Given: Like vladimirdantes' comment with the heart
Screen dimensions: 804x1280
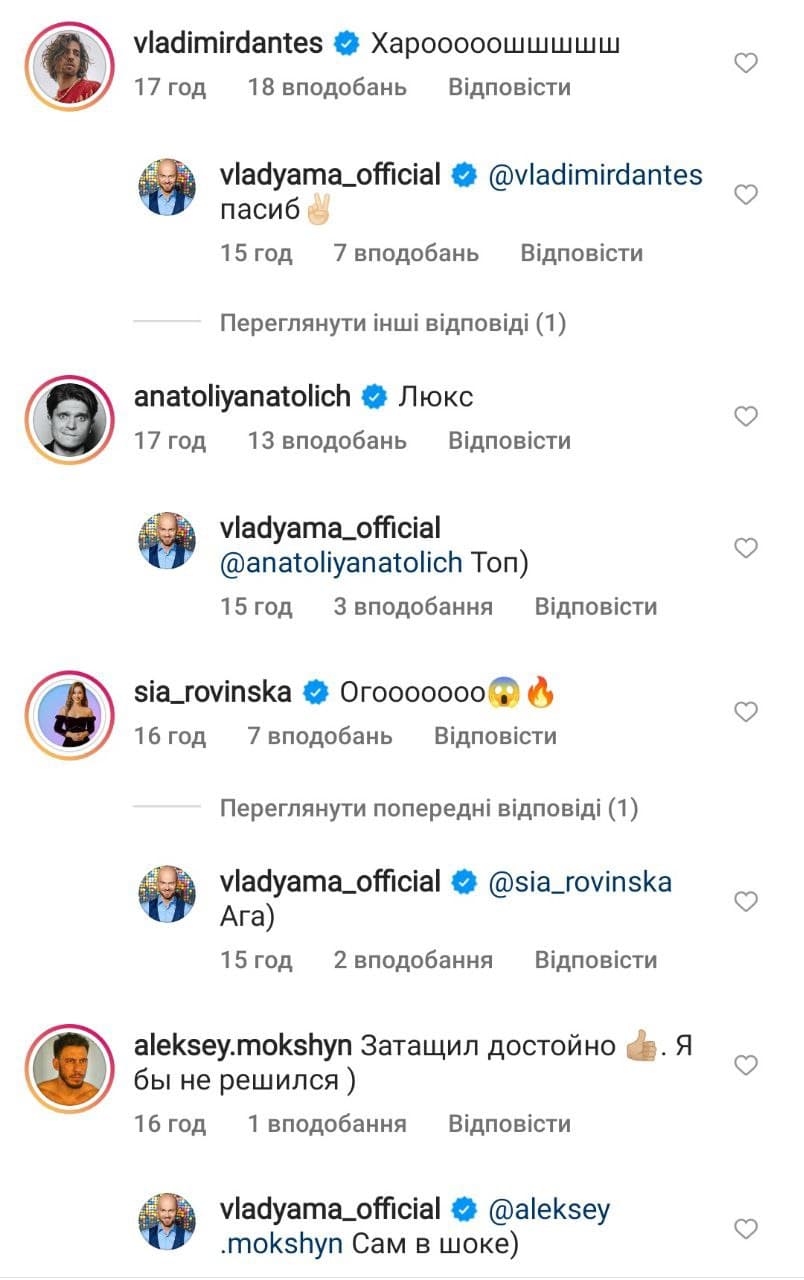Looking at the screenshot, I should tap(746, 64).
